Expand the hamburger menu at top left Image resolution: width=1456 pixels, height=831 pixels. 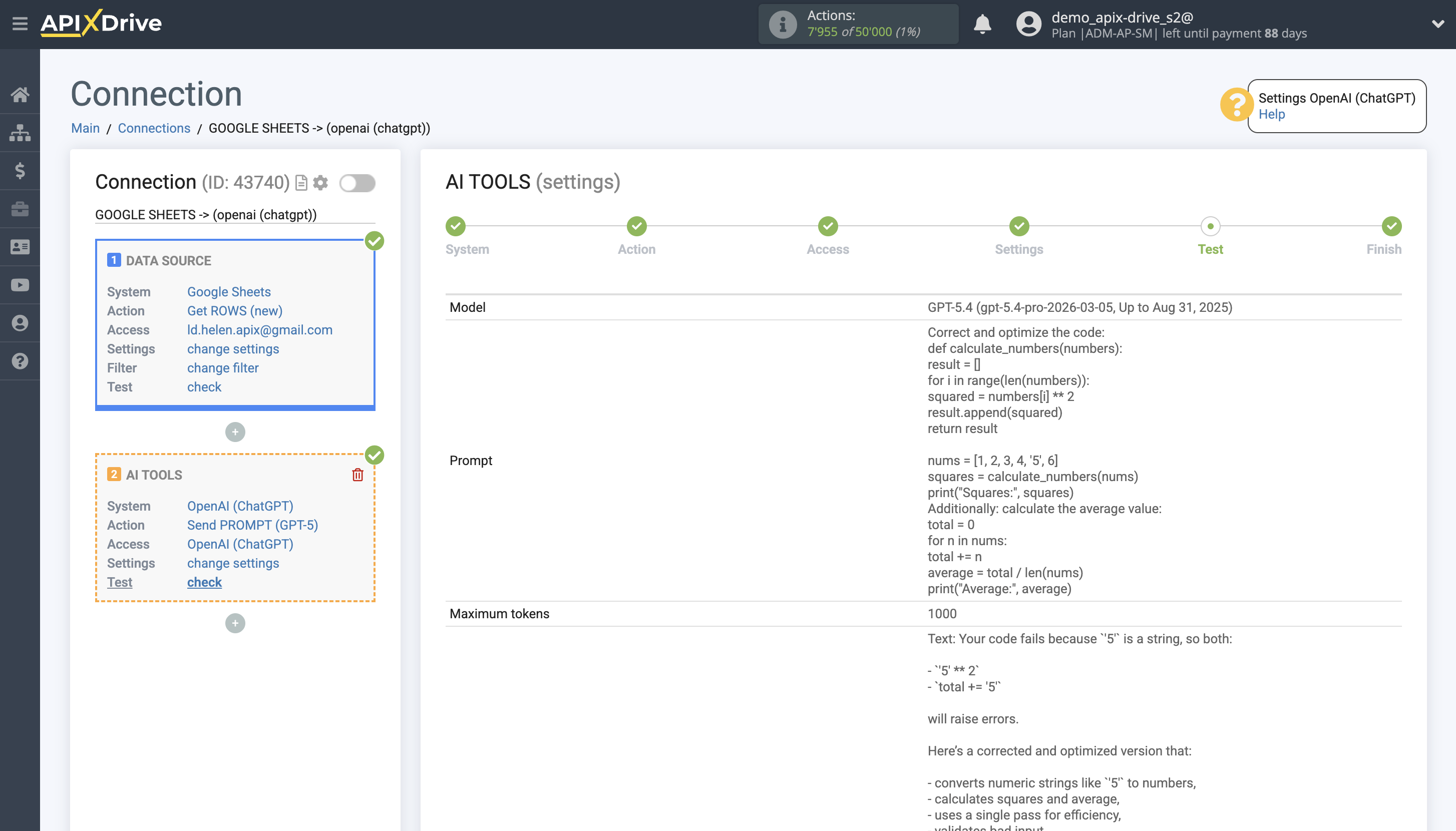click(20, 24)
